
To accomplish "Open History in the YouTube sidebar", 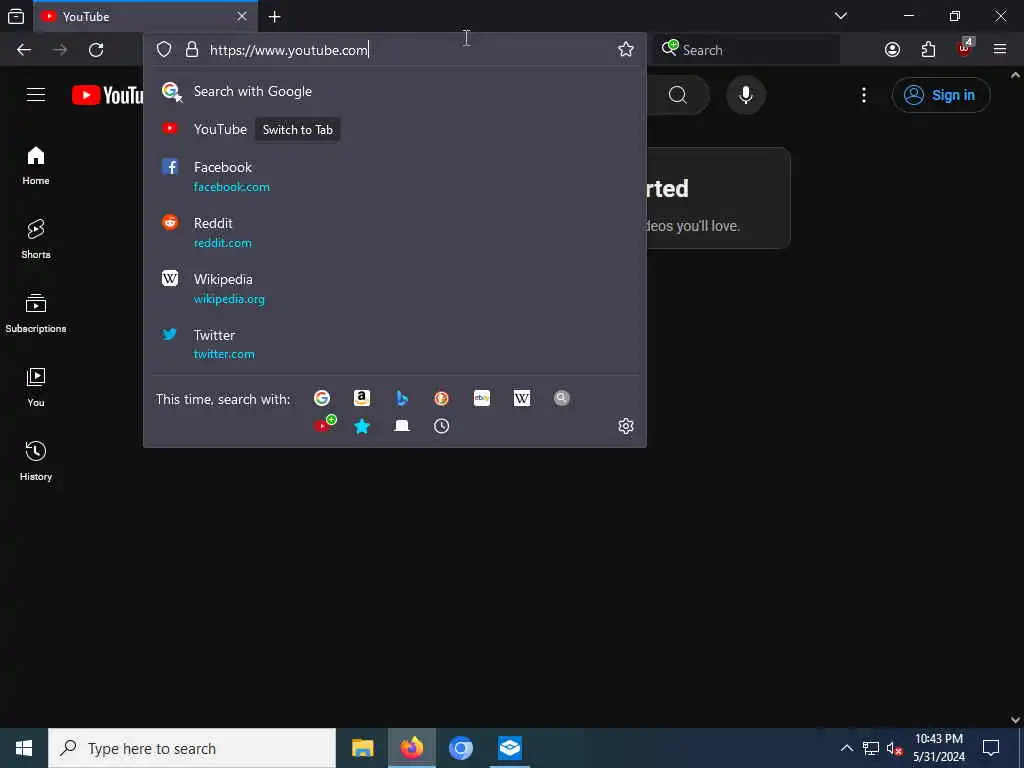I will pos(36,461).
